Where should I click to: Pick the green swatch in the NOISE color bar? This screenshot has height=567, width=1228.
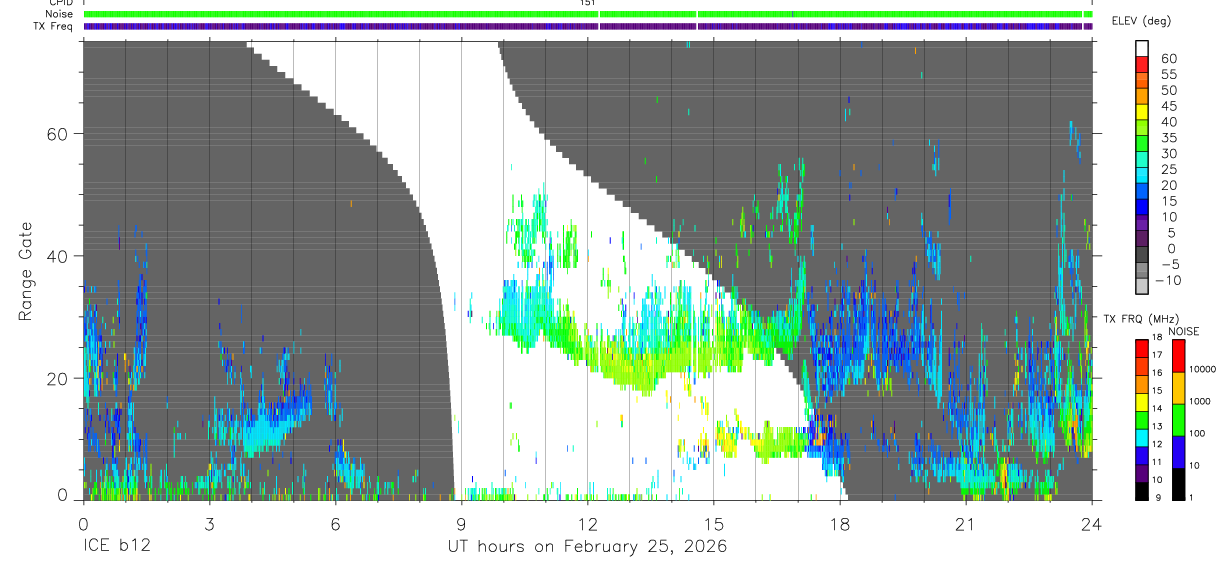pos(1179,419)
